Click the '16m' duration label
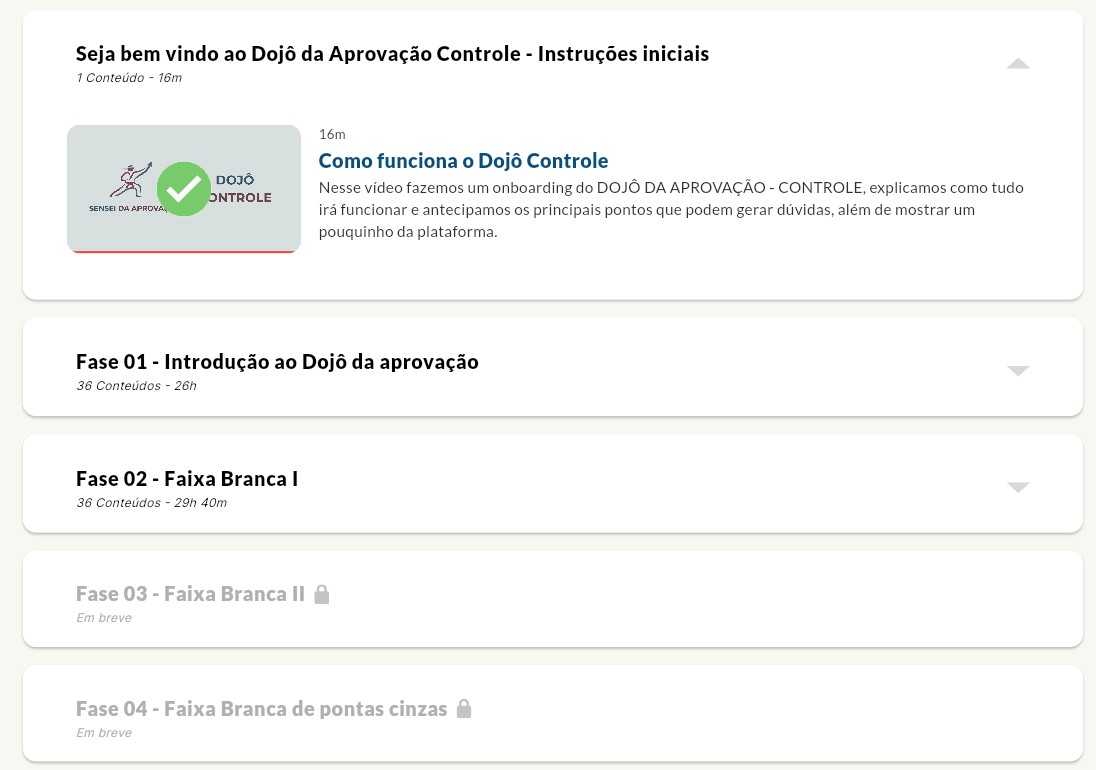 click(x=330, y=134)
